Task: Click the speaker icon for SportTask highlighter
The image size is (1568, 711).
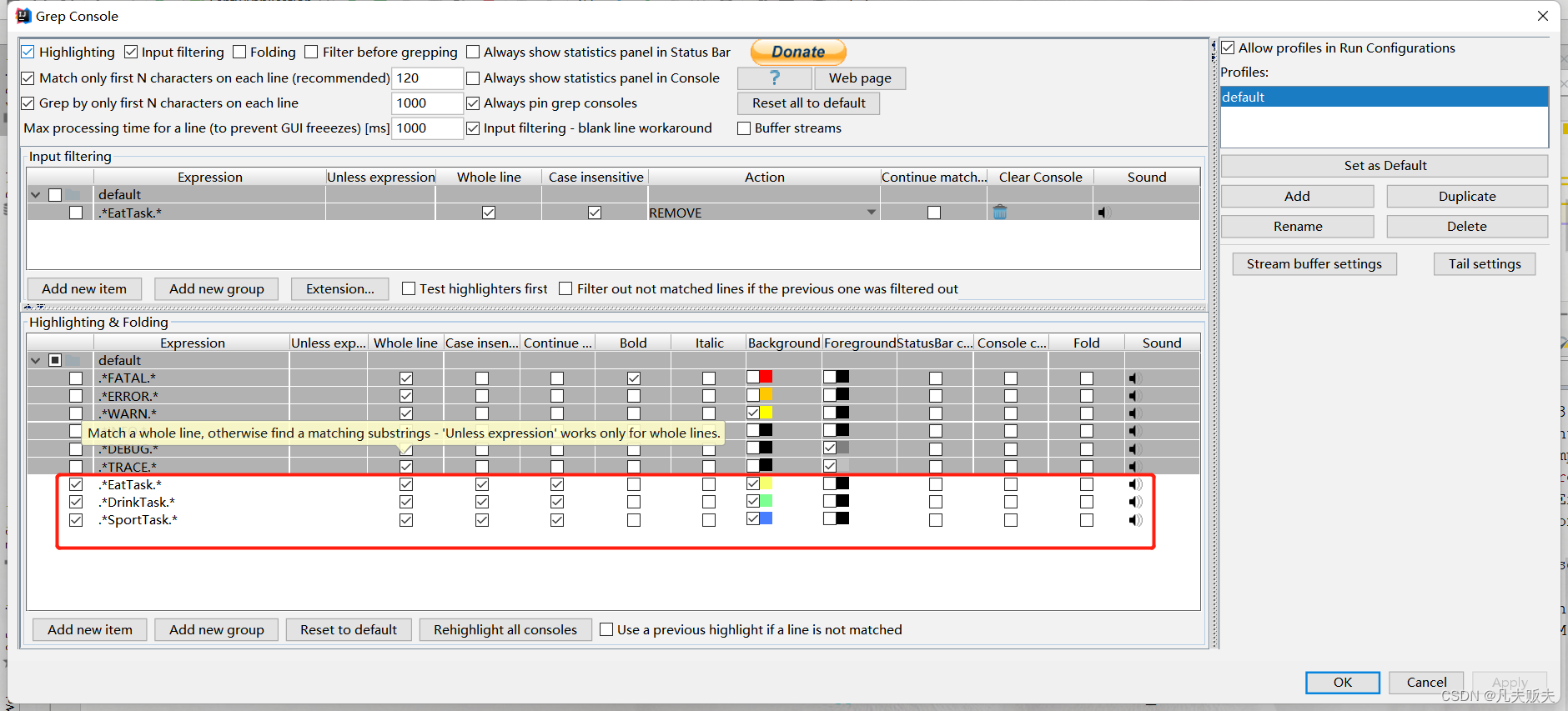Action: pos(1135,520)
